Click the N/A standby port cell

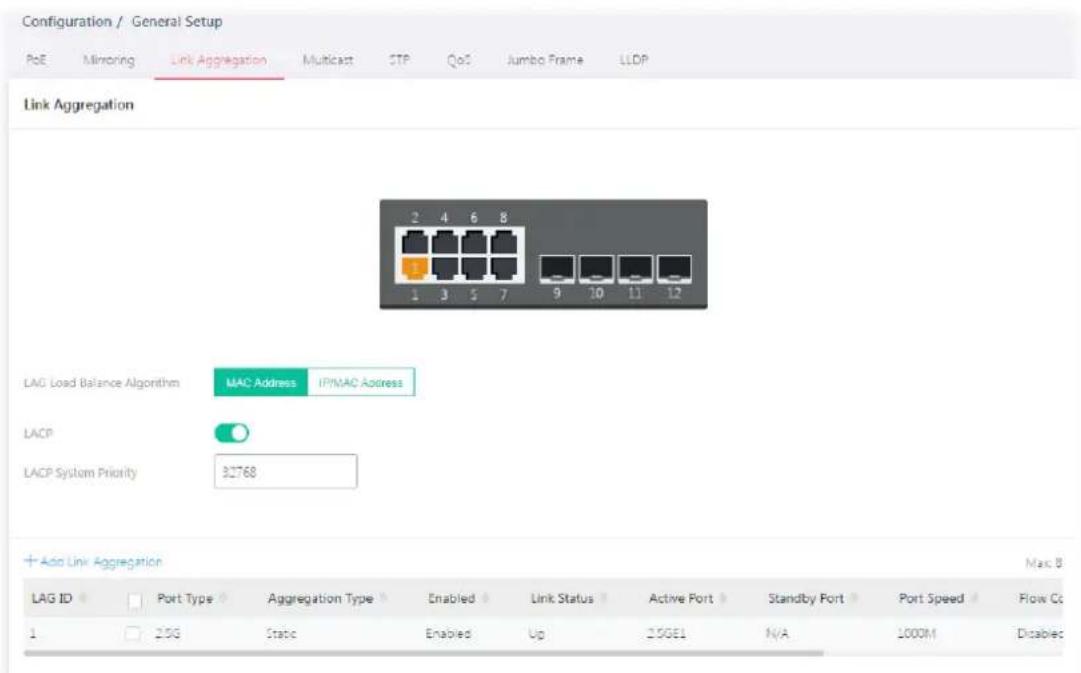coord(777,633)
